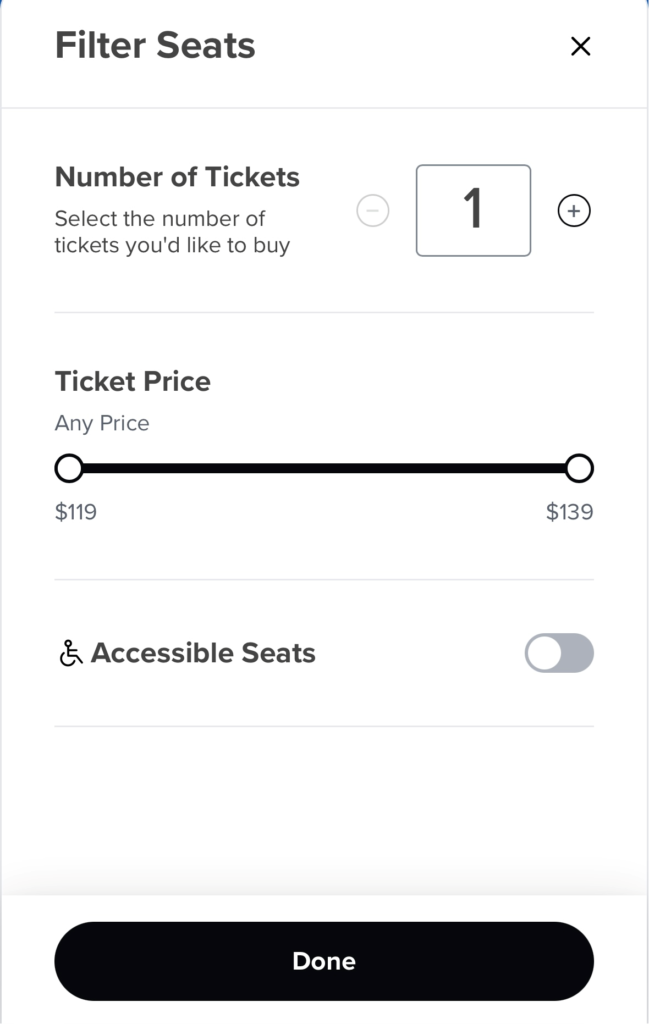Click the Filter Seats title
The image size is (649, 1024).
click(x=155, y=46)
